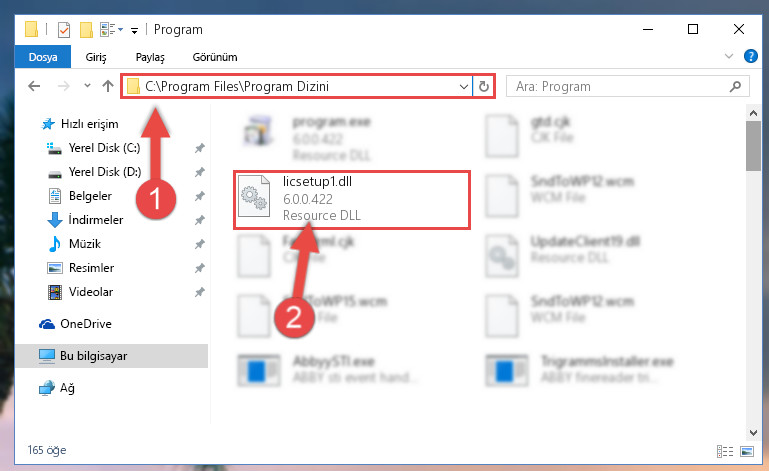Expand the address bar history dropdown
769x471 pixels.
tap(463, 87)
